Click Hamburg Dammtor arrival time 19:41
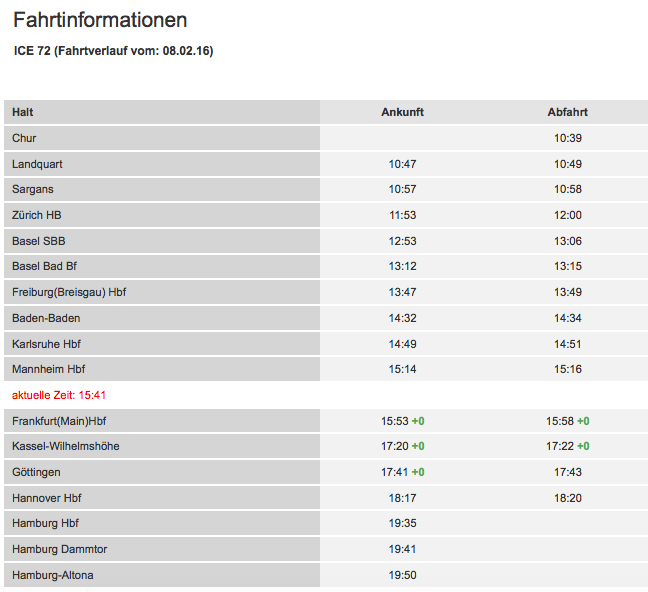Viewport: 648px width, 592px height. point(402,549)
